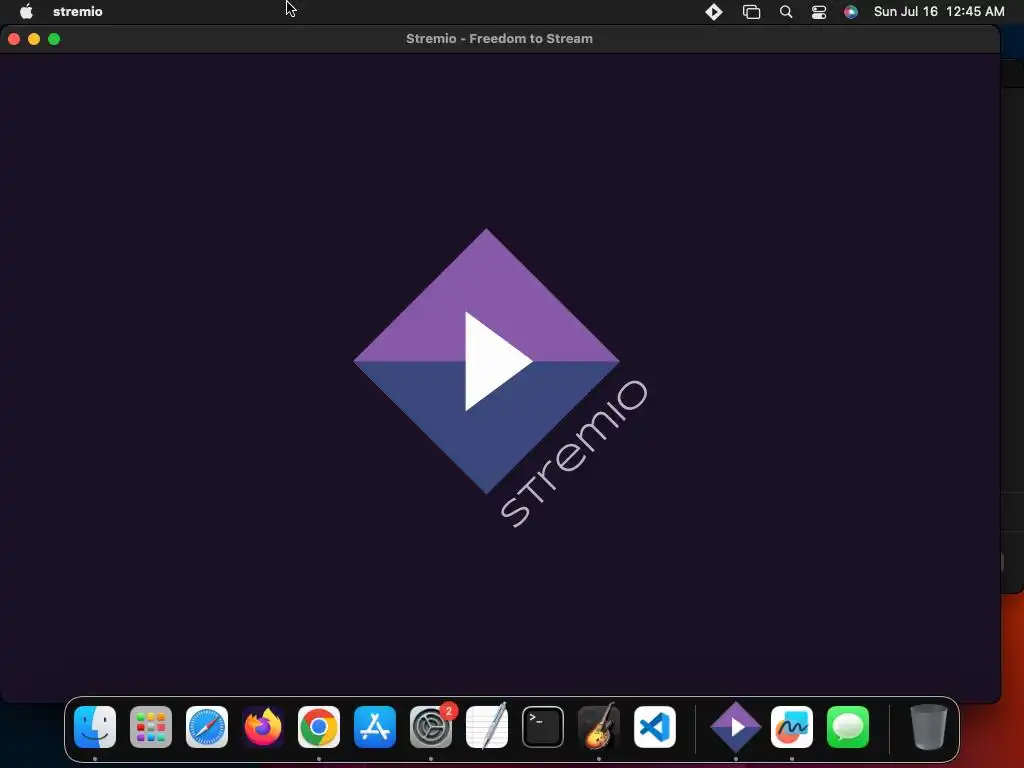Open Messages from the dock
The width and height of the screenshot is (1024, 768).
pos(848,727)
